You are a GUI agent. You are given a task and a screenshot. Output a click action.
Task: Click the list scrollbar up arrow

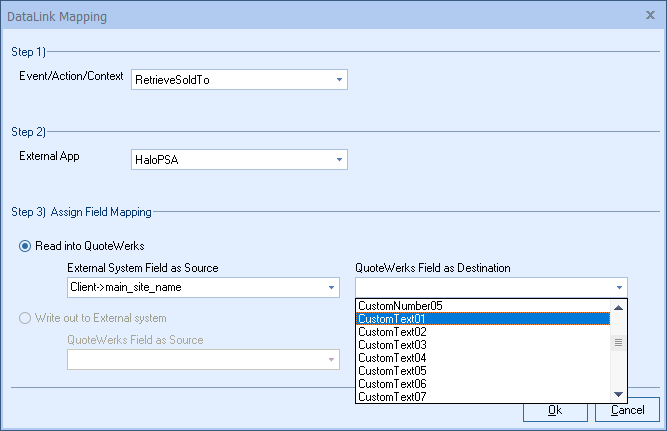[619, 307]
